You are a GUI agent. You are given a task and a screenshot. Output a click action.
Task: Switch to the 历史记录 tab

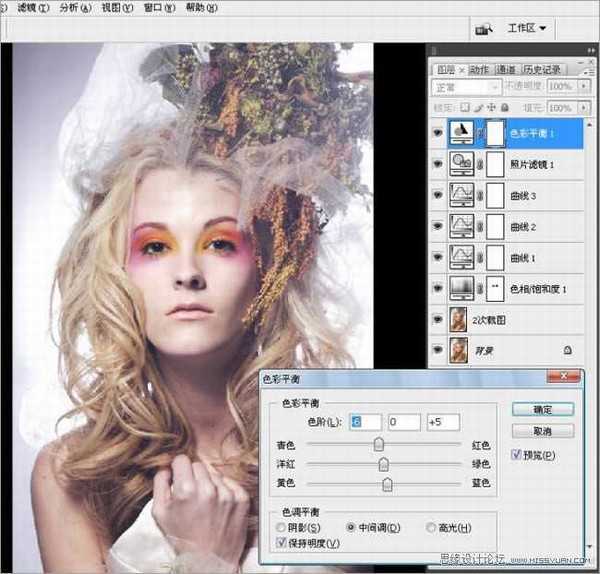point(548,69)
